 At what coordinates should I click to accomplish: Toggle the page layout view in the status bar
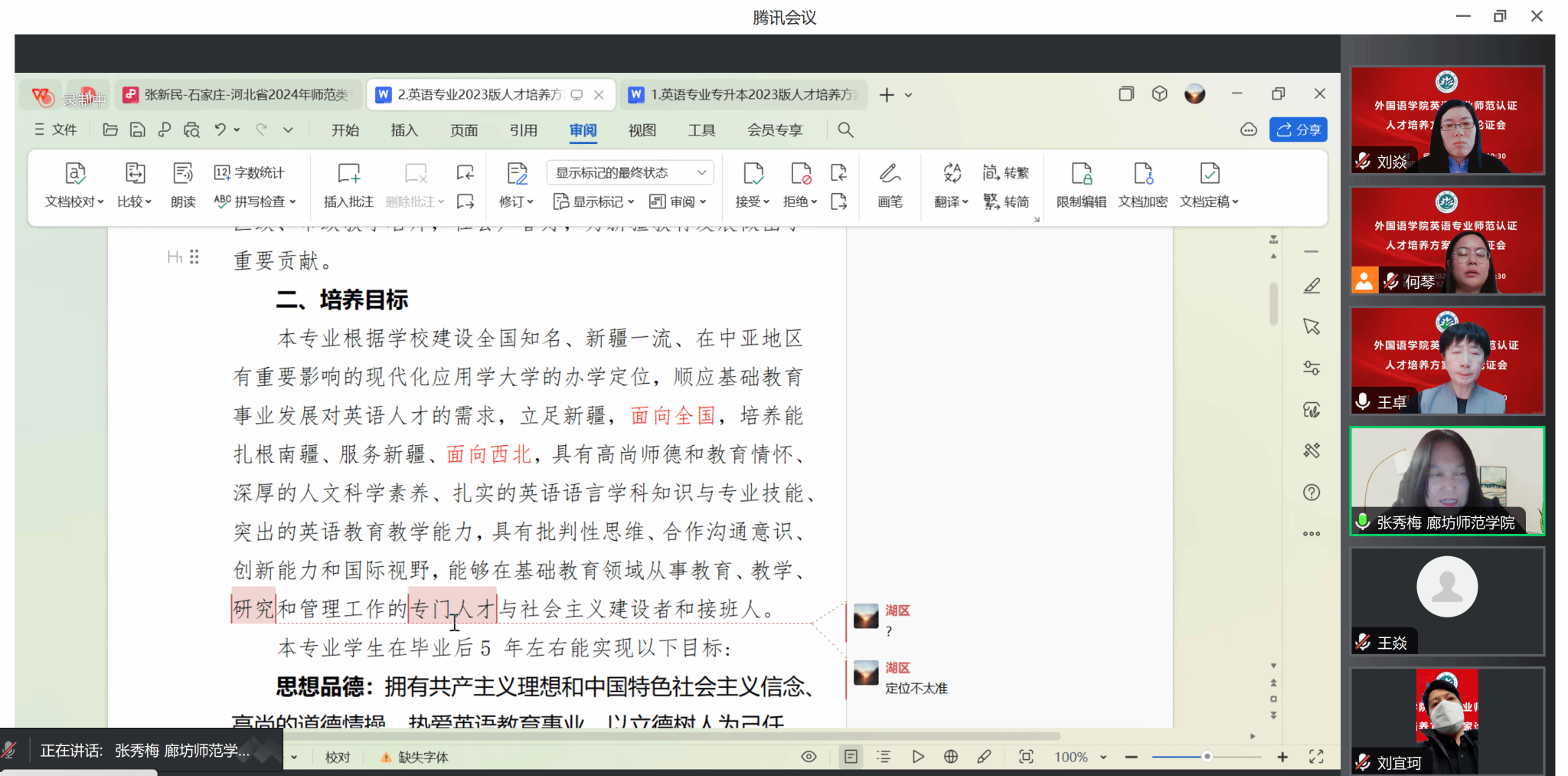tap(851, 757)
